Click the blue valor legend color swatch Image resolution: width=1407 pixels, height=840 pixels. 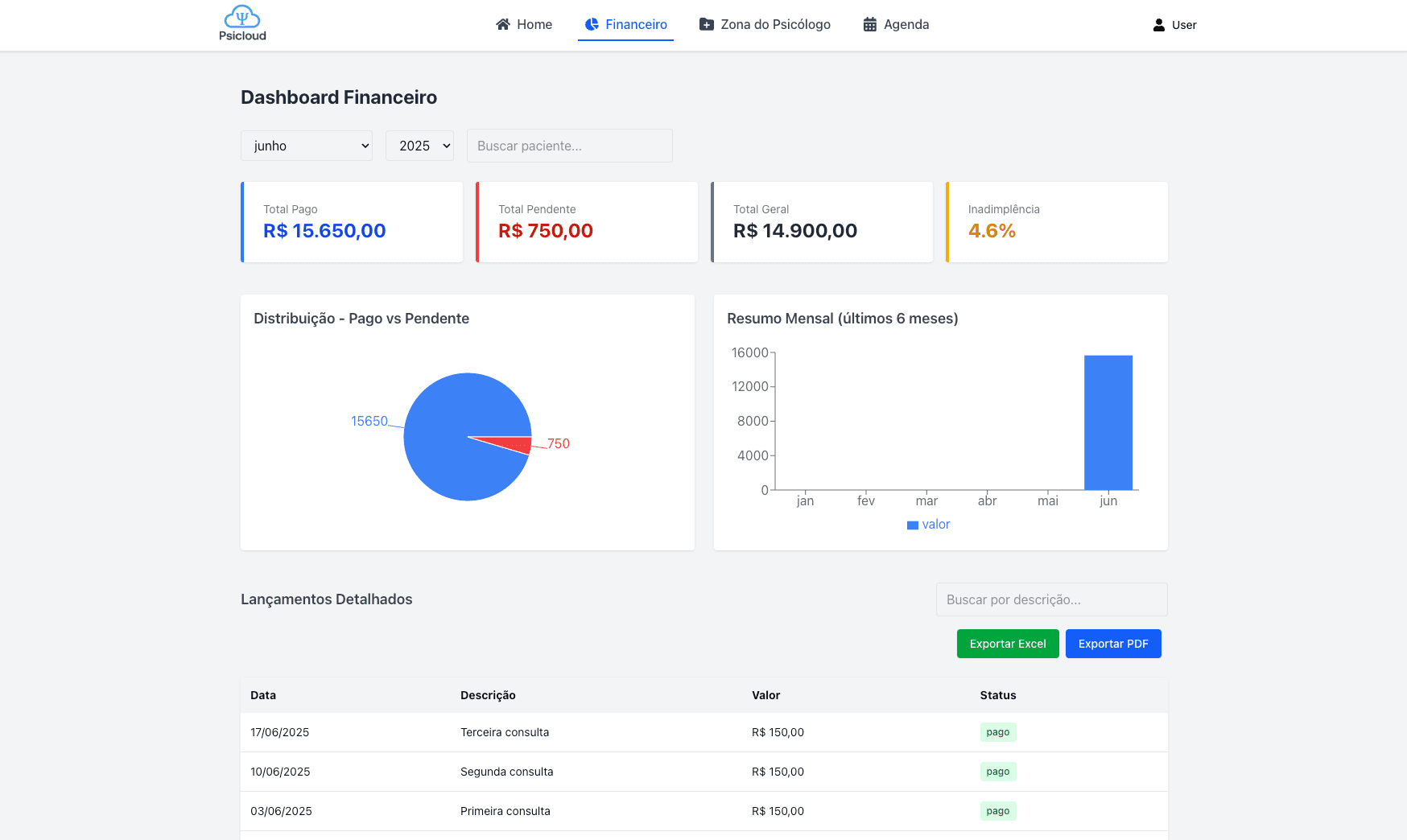(x=912, y=524)
